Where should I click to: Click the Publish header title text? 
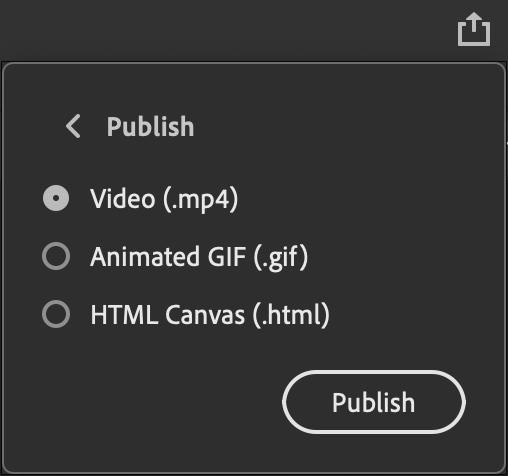coord(150,126)
